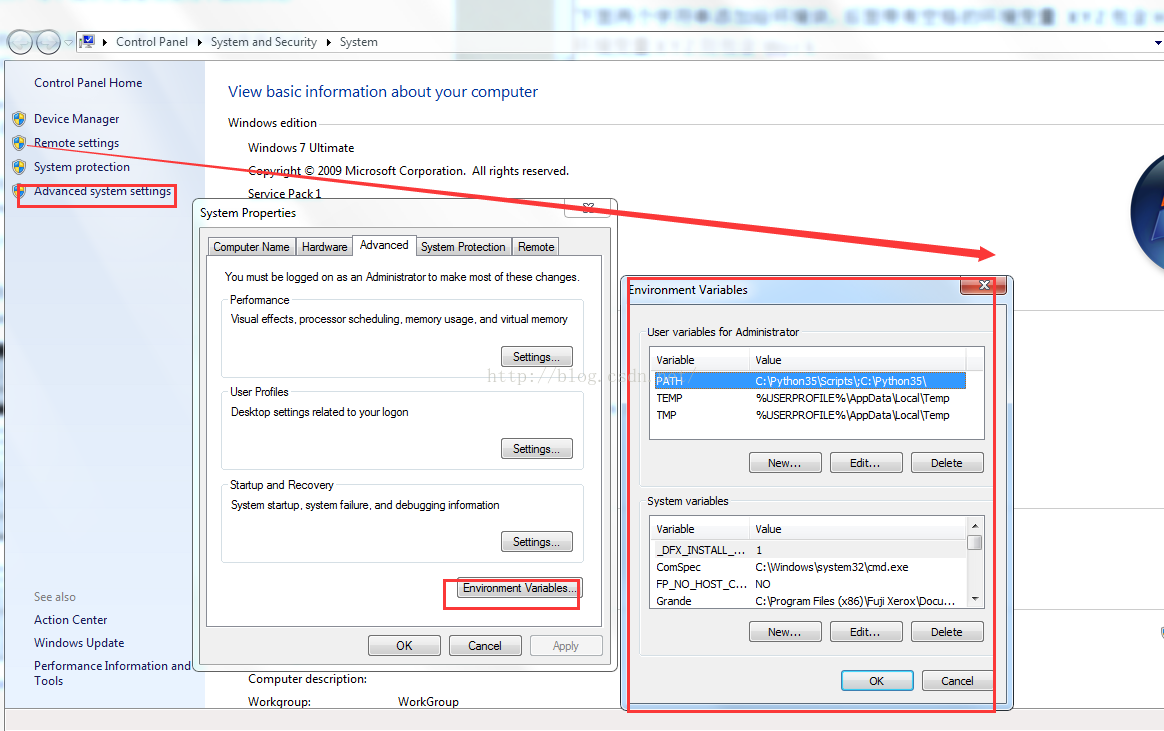The image size is (1164, 731).
Task: Open Startup and Recovery Settings button
Action: 537,542
